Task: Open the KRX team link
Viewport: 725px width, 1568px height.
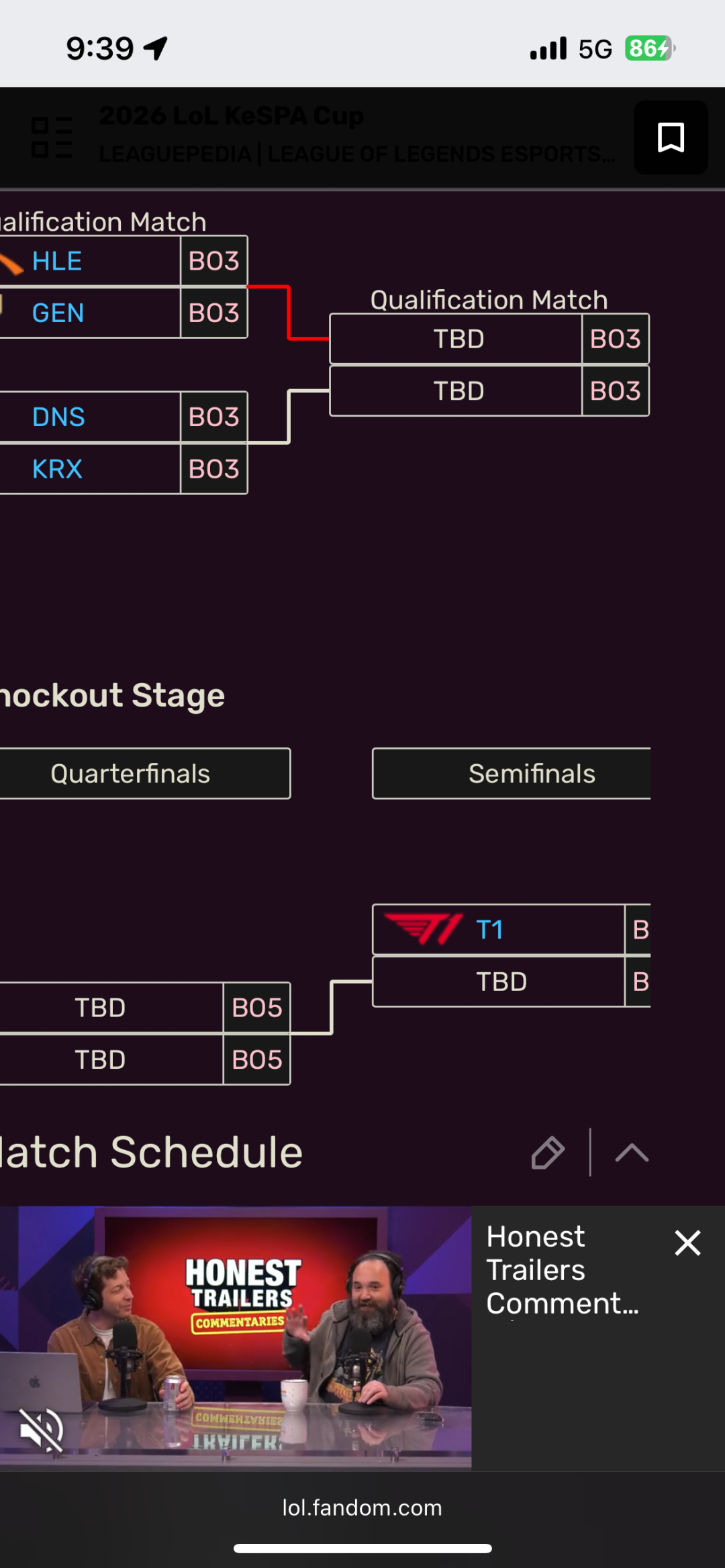Action: (57, 468)
